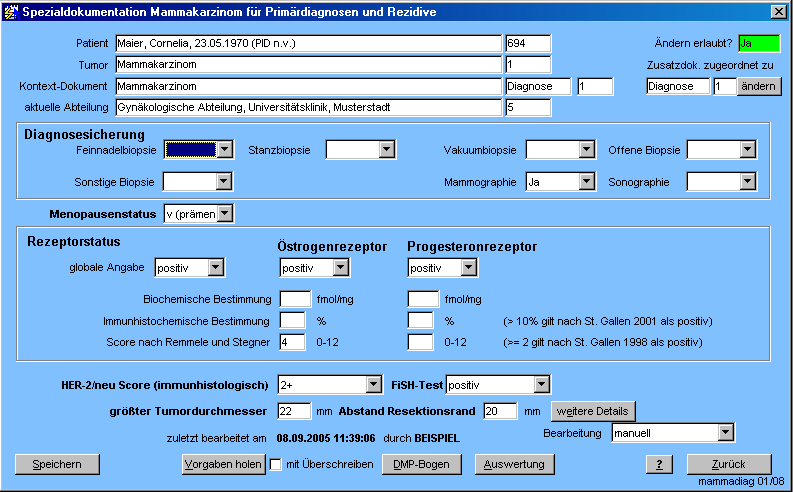Image resolution: width=793 pixels, height=492 pixels.
Task: Click the Speichern button
Action: (56, 464)
